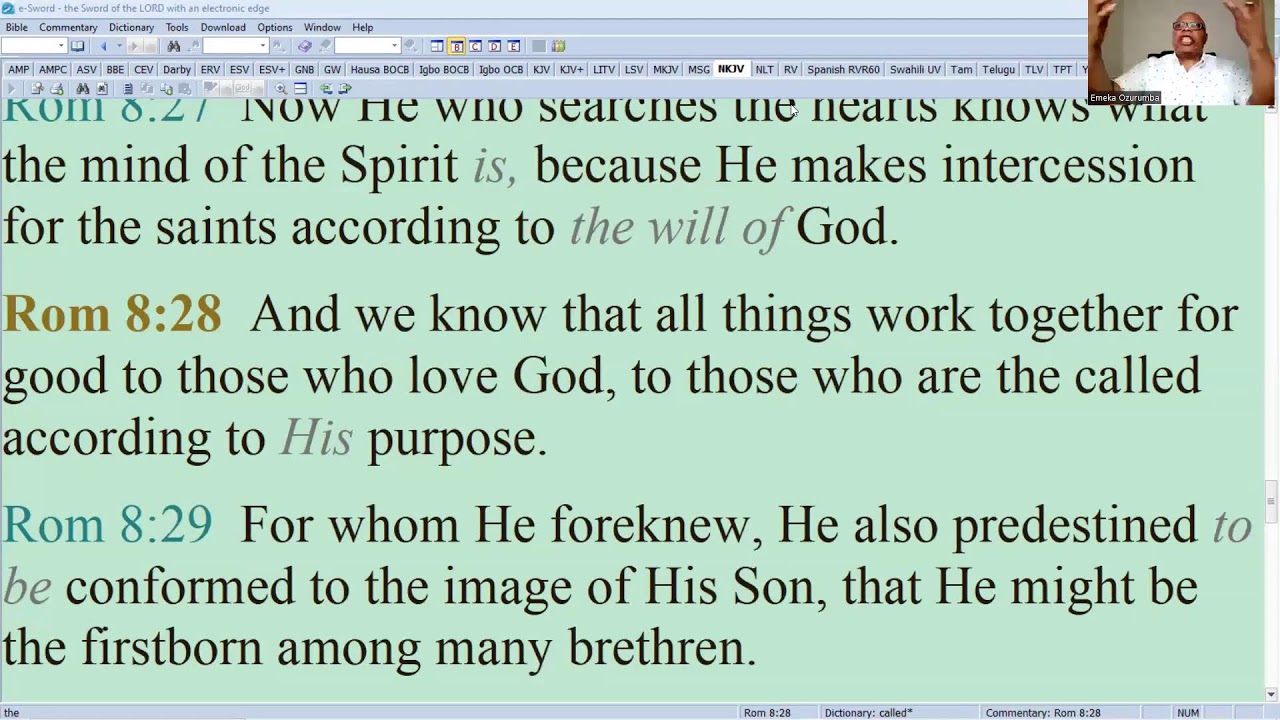
Task: Click the page search icon beside binoculars
Action: coord(102,89)
